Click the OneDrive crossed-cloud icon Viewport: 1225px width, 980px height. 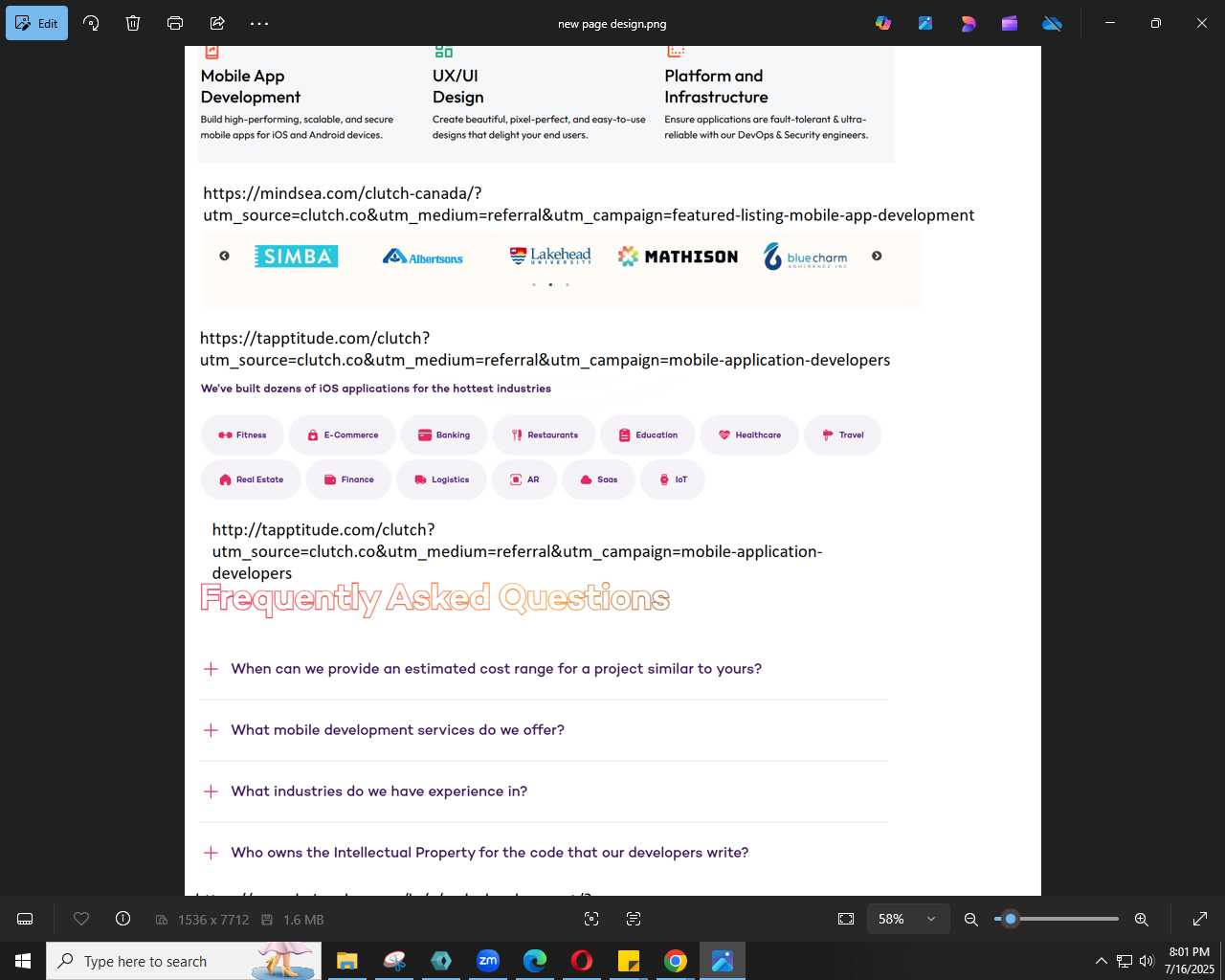click(1052, 23)
